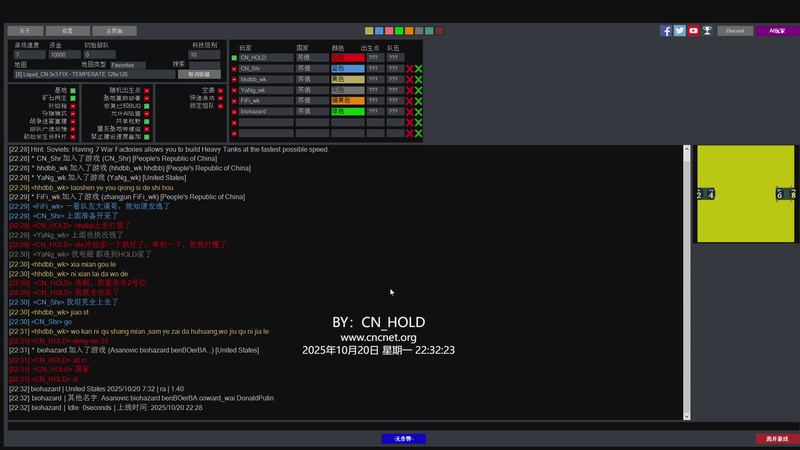Image resolution: width=800 pixels, height=450 pixels.
Task: Open the 初始部队 dropdown showing 0
Action: coord(99,55)
